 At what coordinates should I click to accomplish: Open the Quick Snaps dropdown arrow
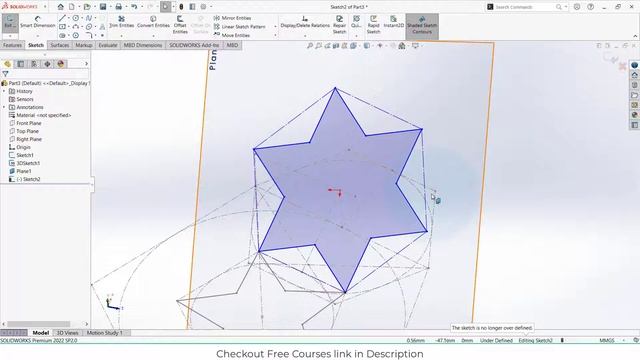(356, 36)
